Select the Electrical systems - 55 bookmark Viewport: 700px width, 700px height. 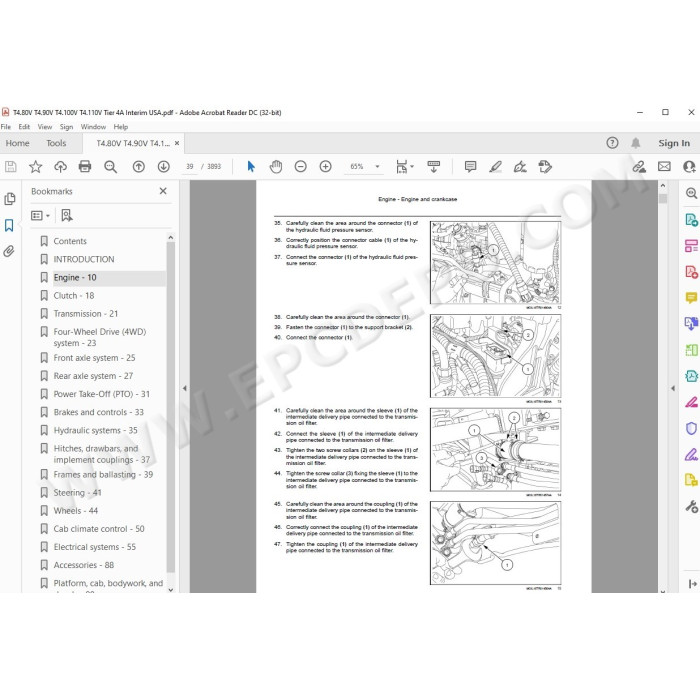coord(95,547)
